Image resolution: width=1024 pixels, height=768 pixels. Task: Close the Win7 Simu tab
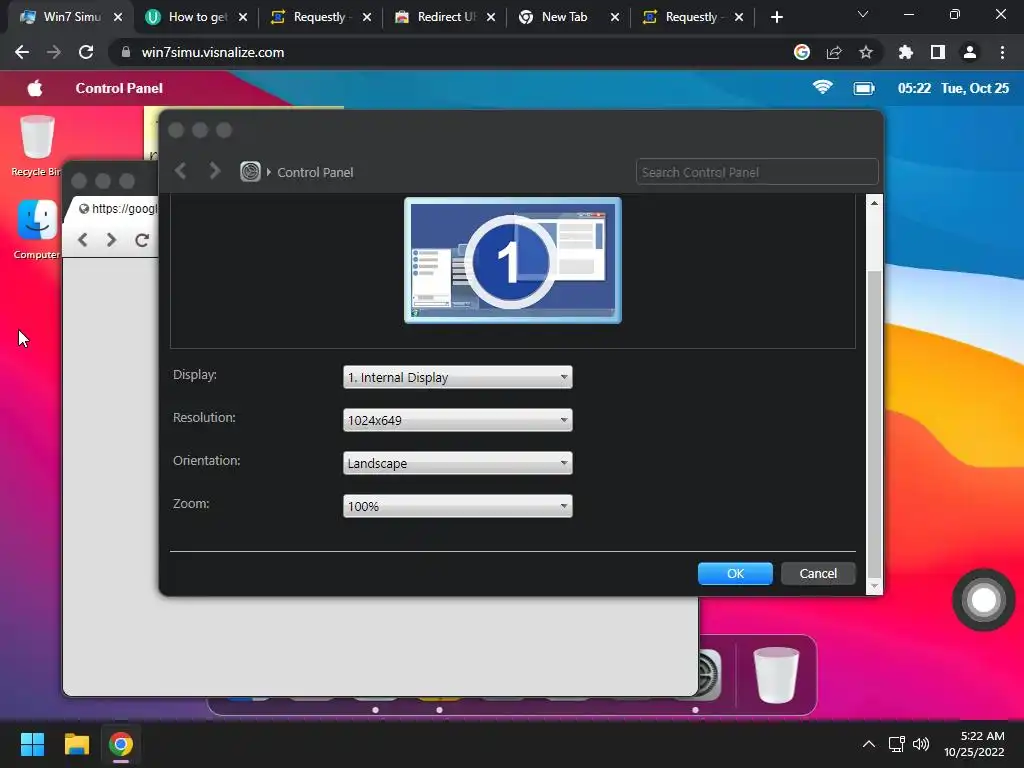[x=118, y=18]
